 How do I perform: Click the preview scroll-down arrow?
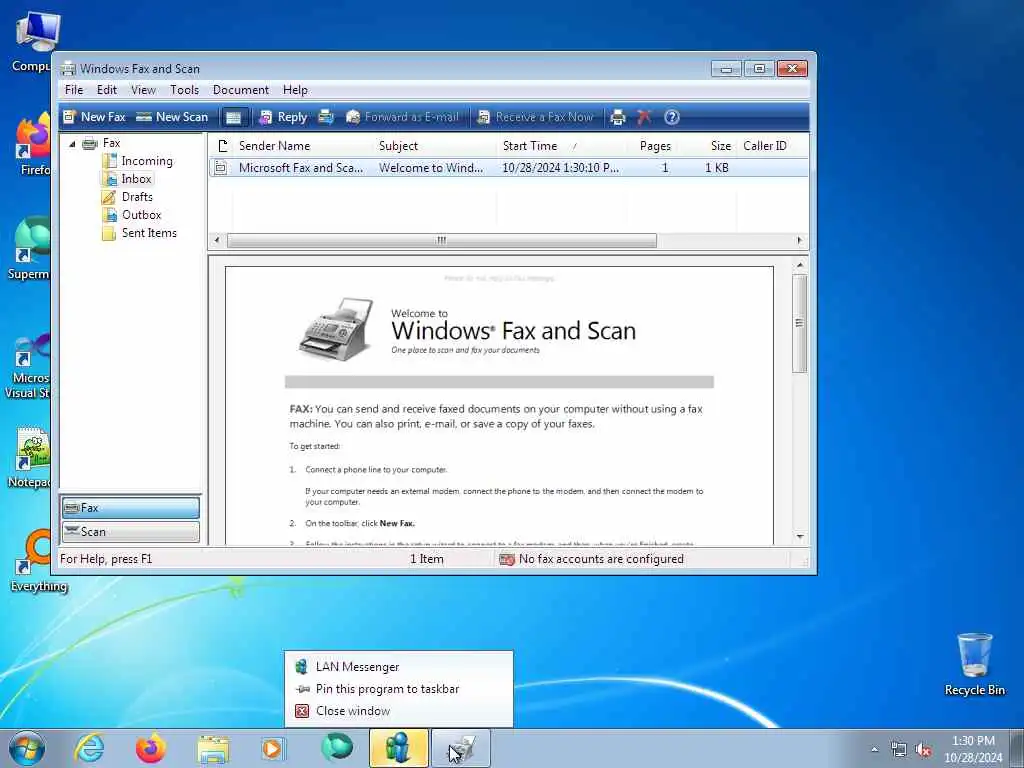click(x=799, y=536)
